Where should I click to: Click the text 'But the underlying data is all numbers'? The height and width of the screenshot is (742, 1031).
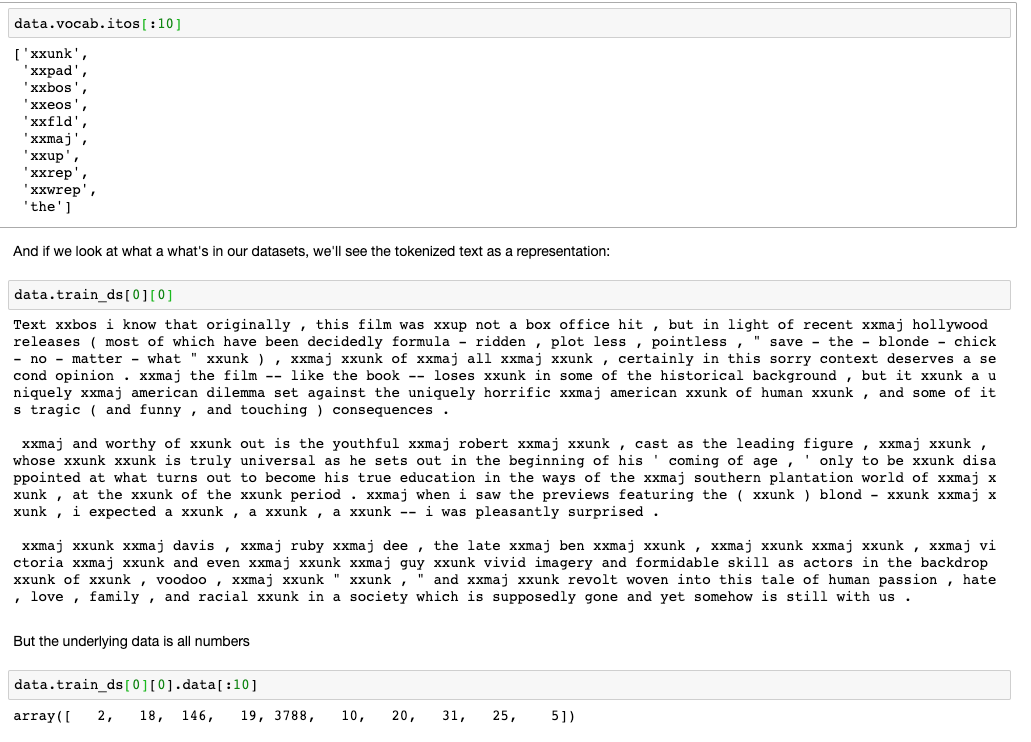point(132,641)
